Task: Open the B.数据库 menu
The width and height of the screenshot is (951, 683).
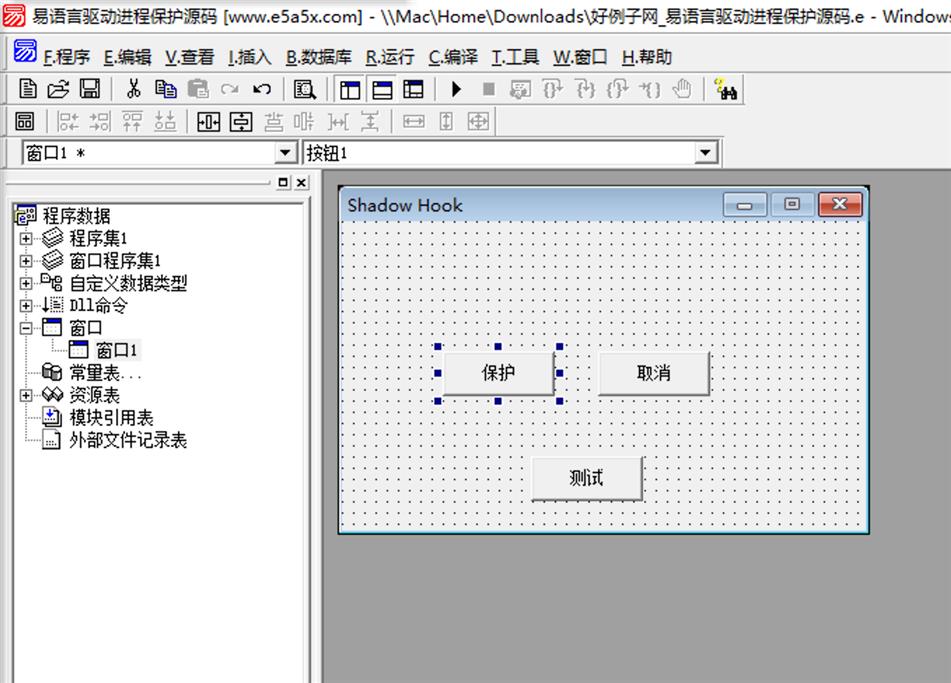Action: tap(319, 57)
